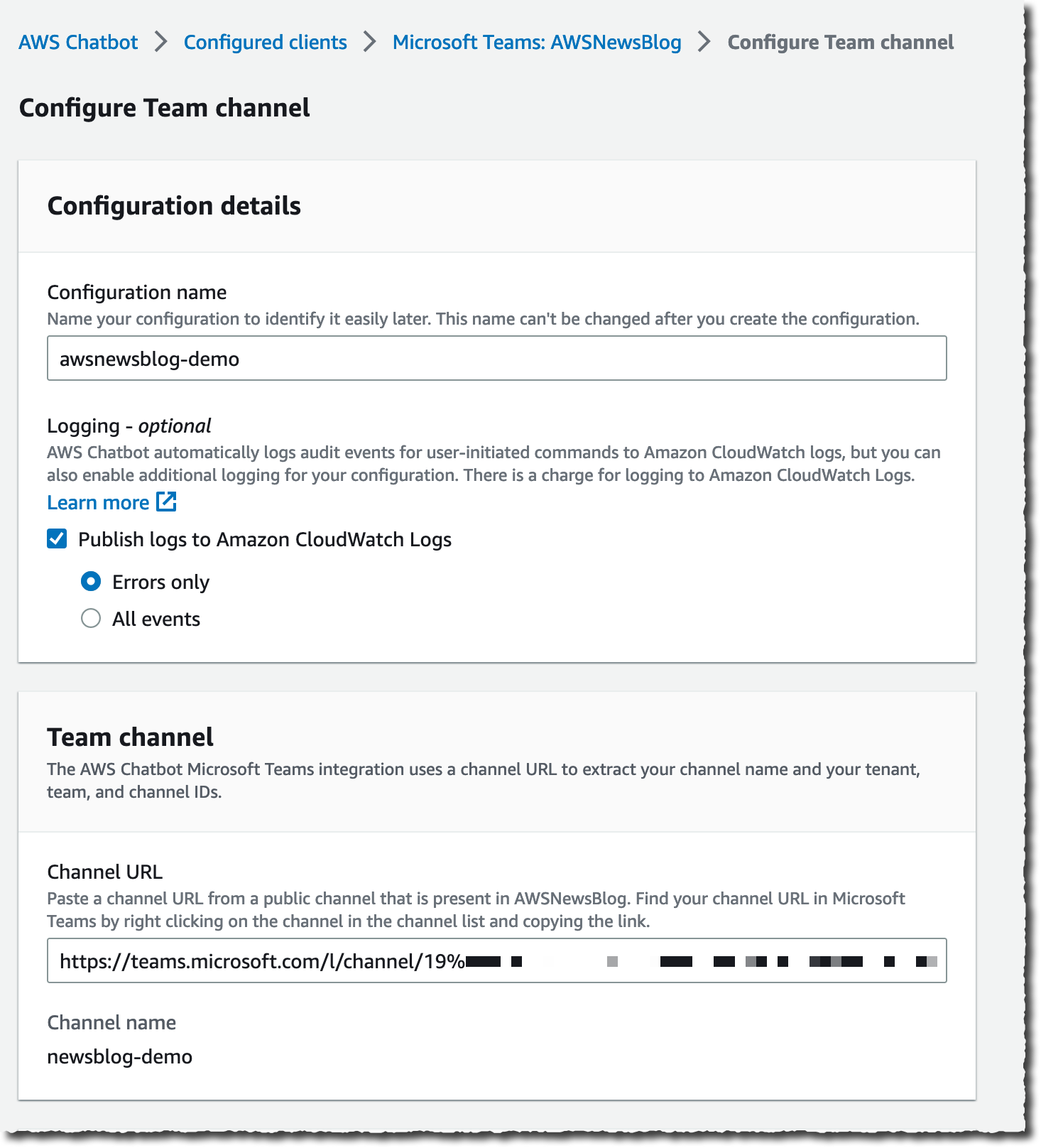This screenshot has width=1041, height=1148.
Task: Select the awsnewsblog-demo configuration name text
Action: [149, 358]
